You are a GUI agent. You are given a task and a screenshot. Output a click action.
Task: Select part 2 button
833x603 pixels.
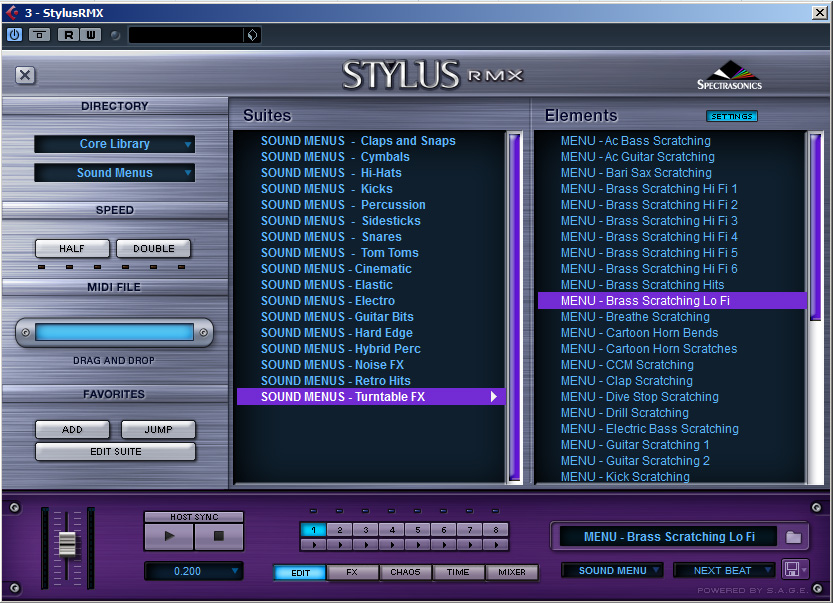[339, 530]
